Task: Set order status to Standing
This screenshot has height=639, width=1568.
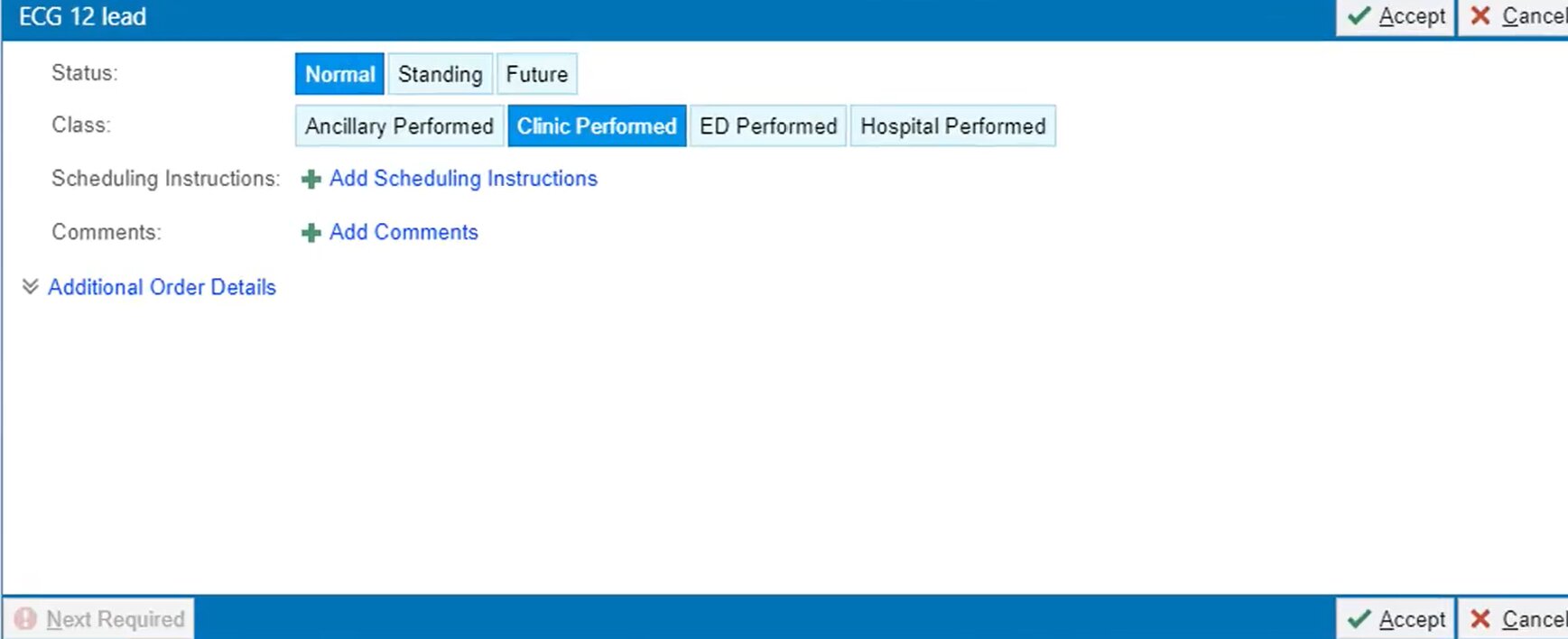Action: (x=440, y=74)
